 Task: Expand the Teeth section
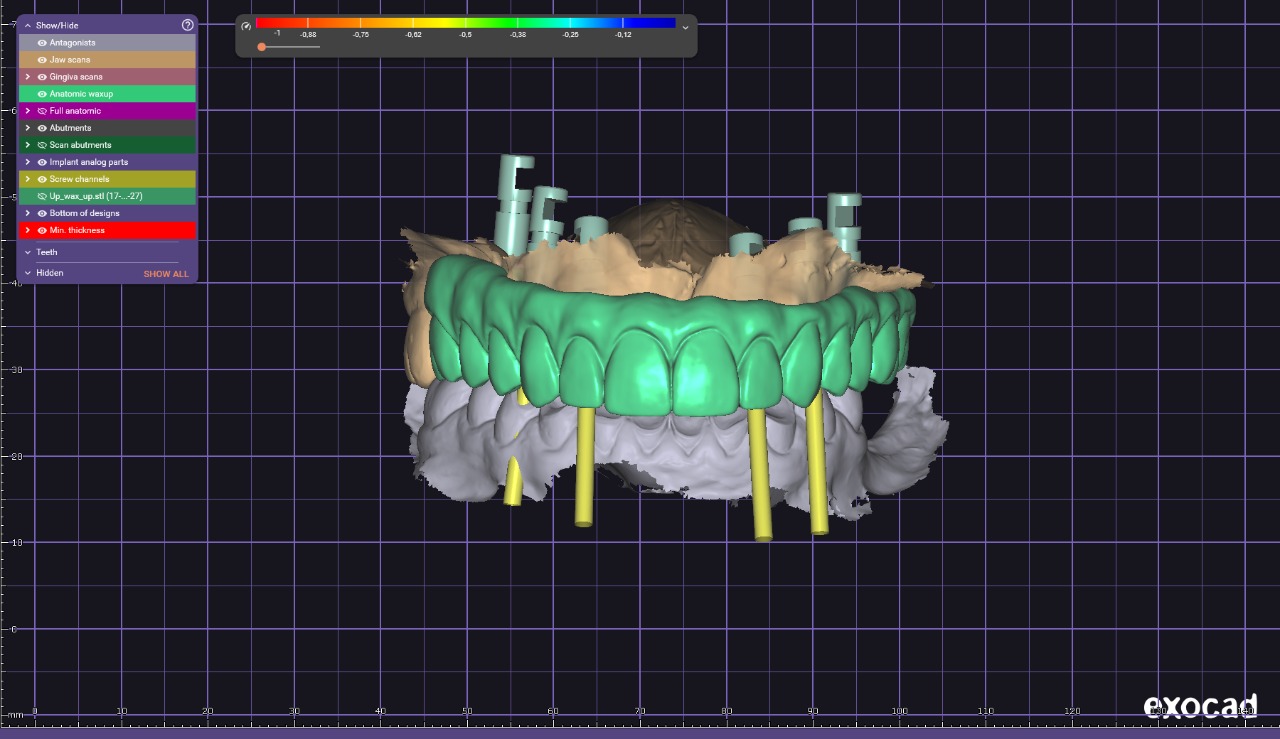coord(28,252)
